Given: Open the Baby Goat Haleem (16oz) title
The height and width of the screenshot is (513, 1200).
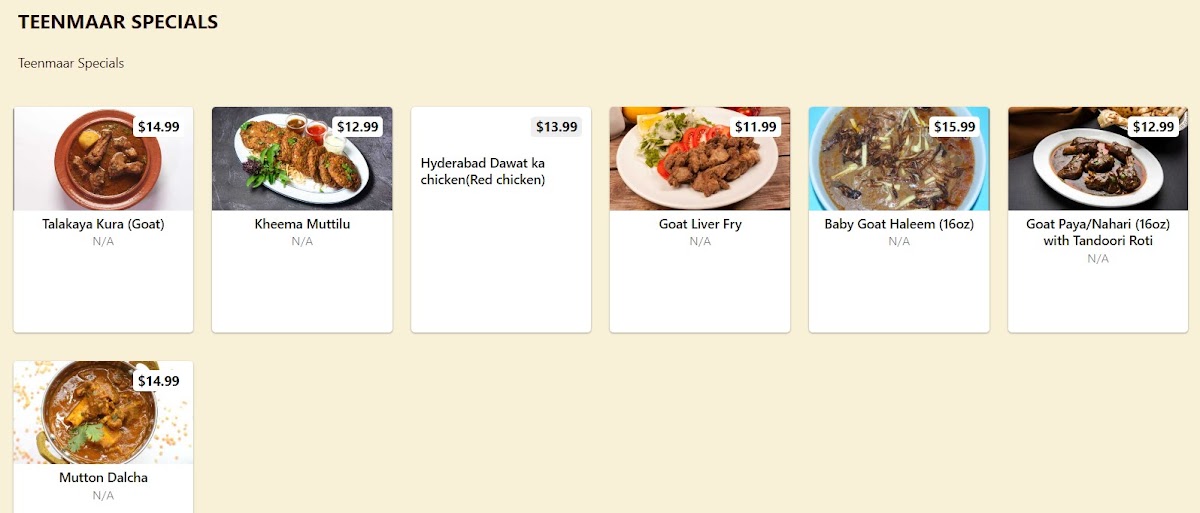Looking at the screenshot, I should point(899,224).
